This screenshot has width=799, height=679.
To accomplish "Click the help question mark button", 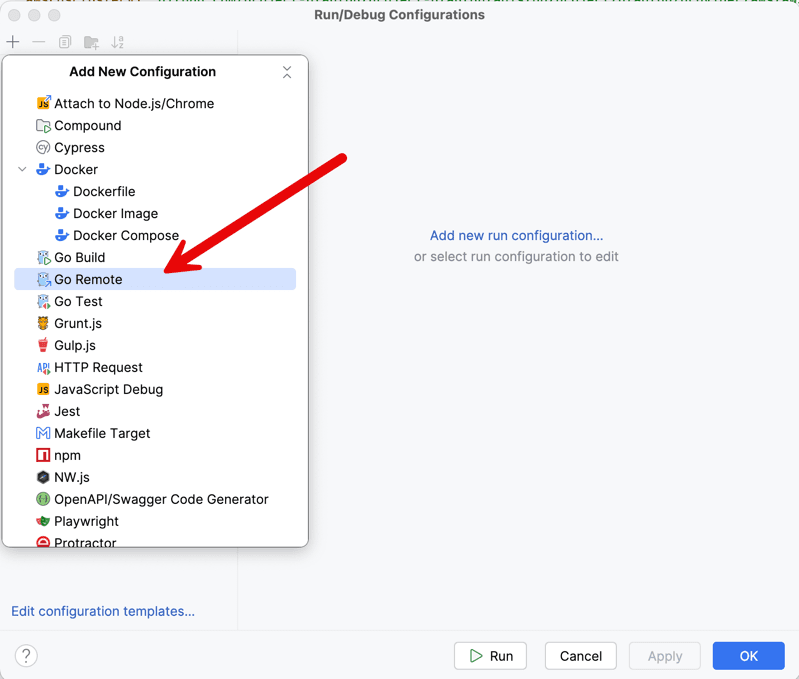I will tap(26, 656).
